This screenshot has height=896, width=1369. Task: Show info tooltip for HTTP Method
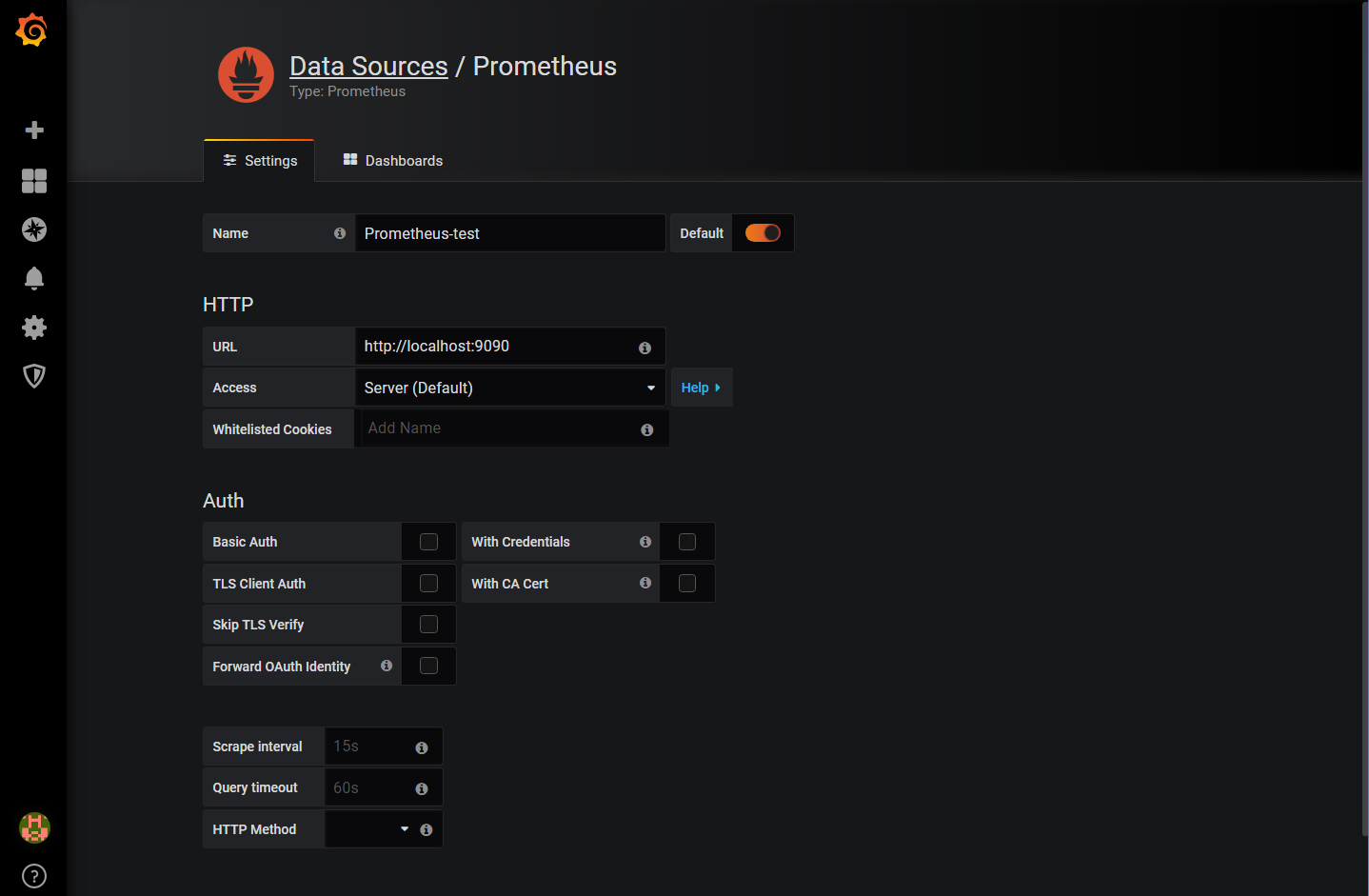click(427, 830)
